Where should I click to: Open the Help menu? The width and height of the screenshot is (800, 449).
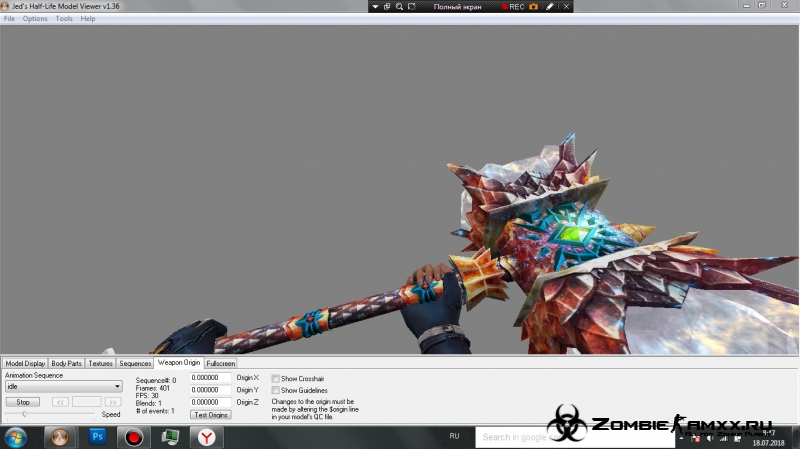[x=88, y=18]
